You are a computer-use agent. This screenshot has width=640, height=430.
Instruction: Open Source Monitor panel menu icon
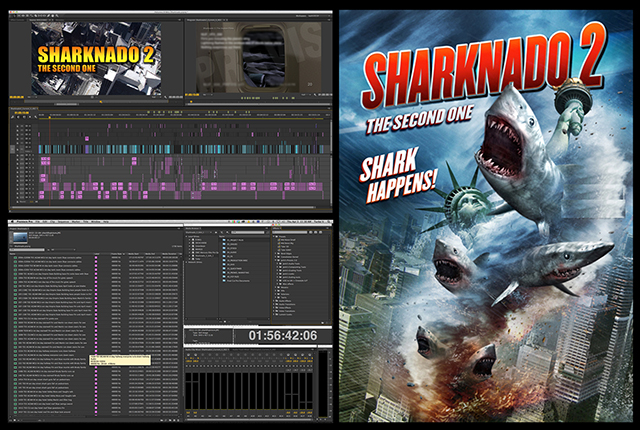pyautogui.click(x=179, y=20)
